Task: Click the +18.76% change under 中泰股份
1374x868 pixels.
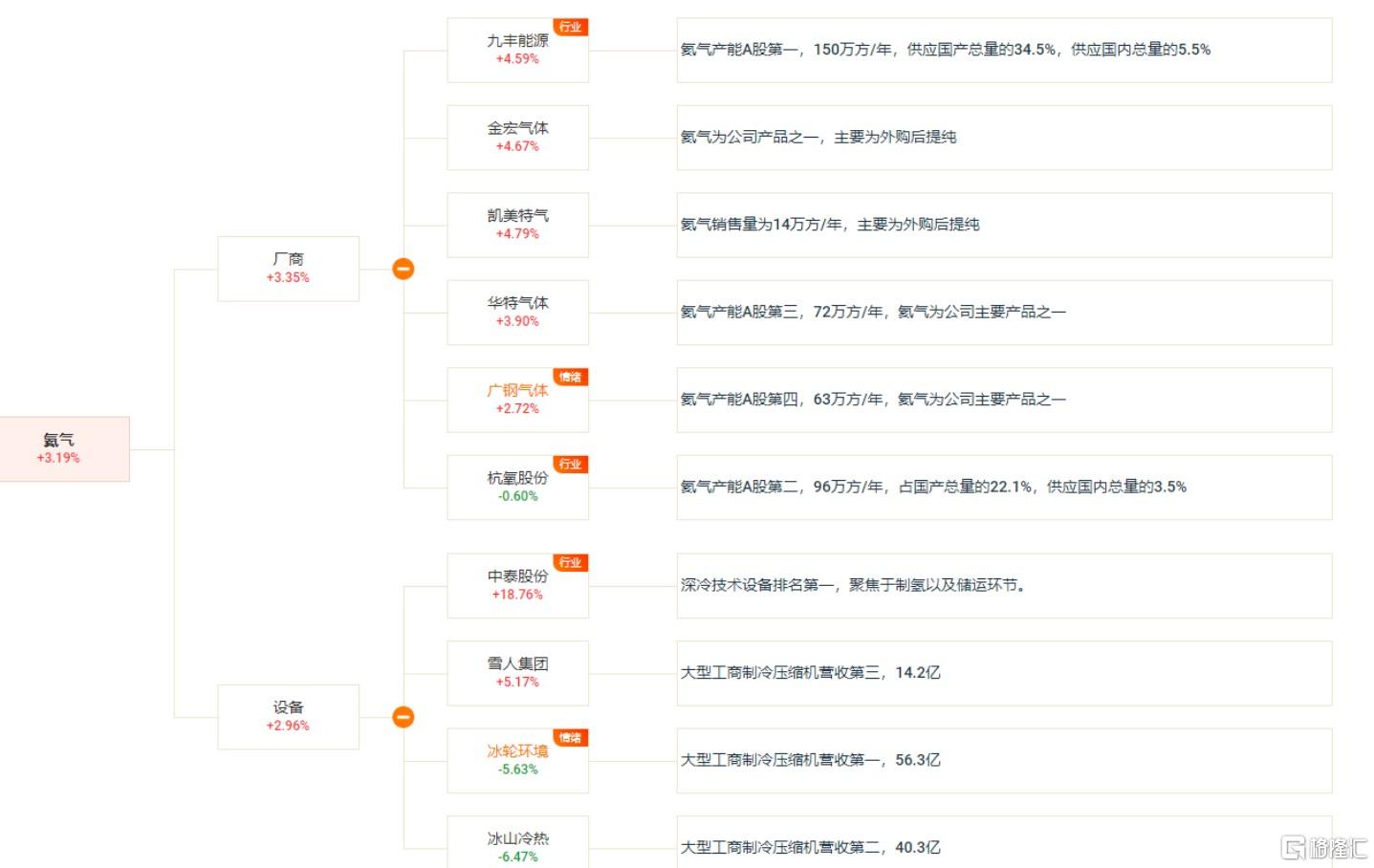Action: [x=517, y=595]
